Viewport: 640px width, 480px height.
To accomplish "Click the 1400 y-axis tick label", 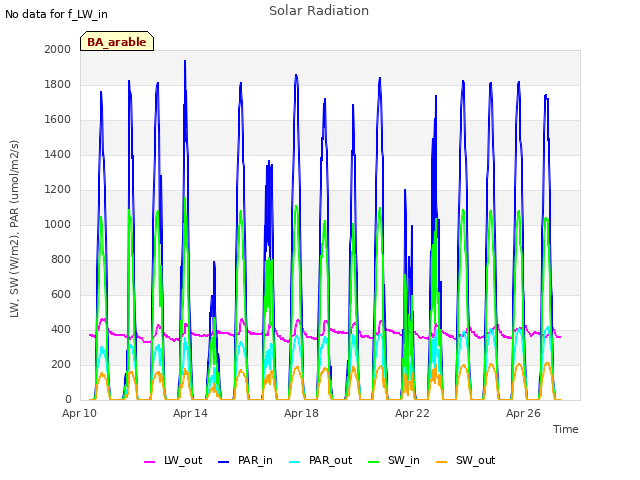I will coord(58,154).
